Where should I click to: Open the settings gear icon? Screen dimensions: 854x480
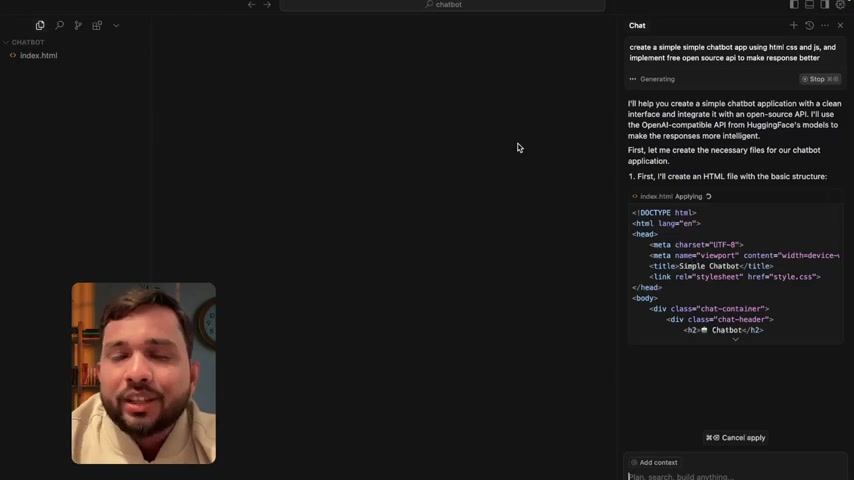coord(840,4)
